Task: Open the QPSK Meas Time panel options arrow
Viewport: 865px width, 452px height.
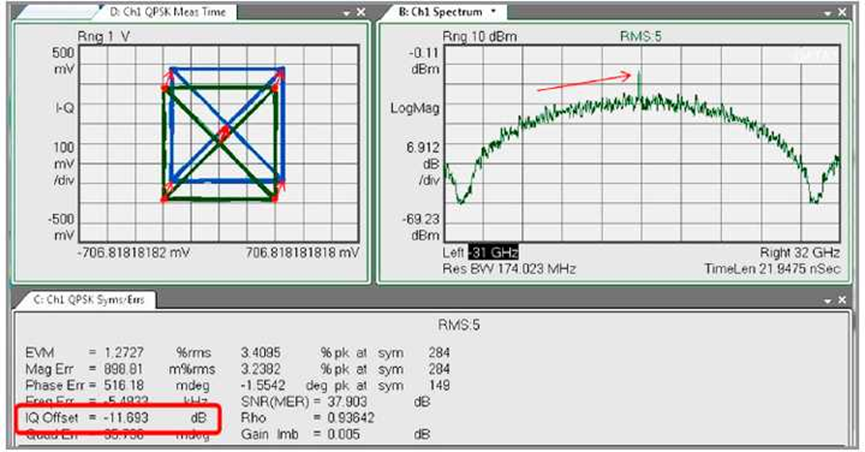Action: coord(346,13)
